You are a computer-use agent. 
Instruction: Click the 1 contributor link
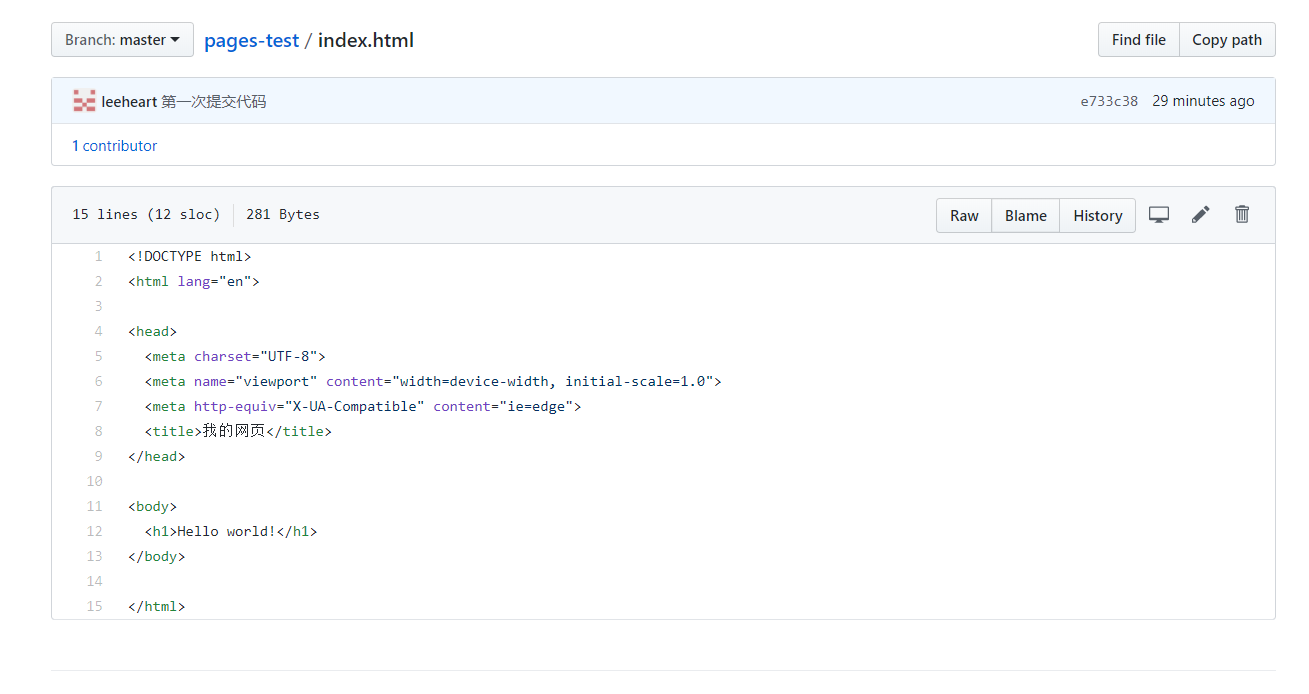[114, 146]
